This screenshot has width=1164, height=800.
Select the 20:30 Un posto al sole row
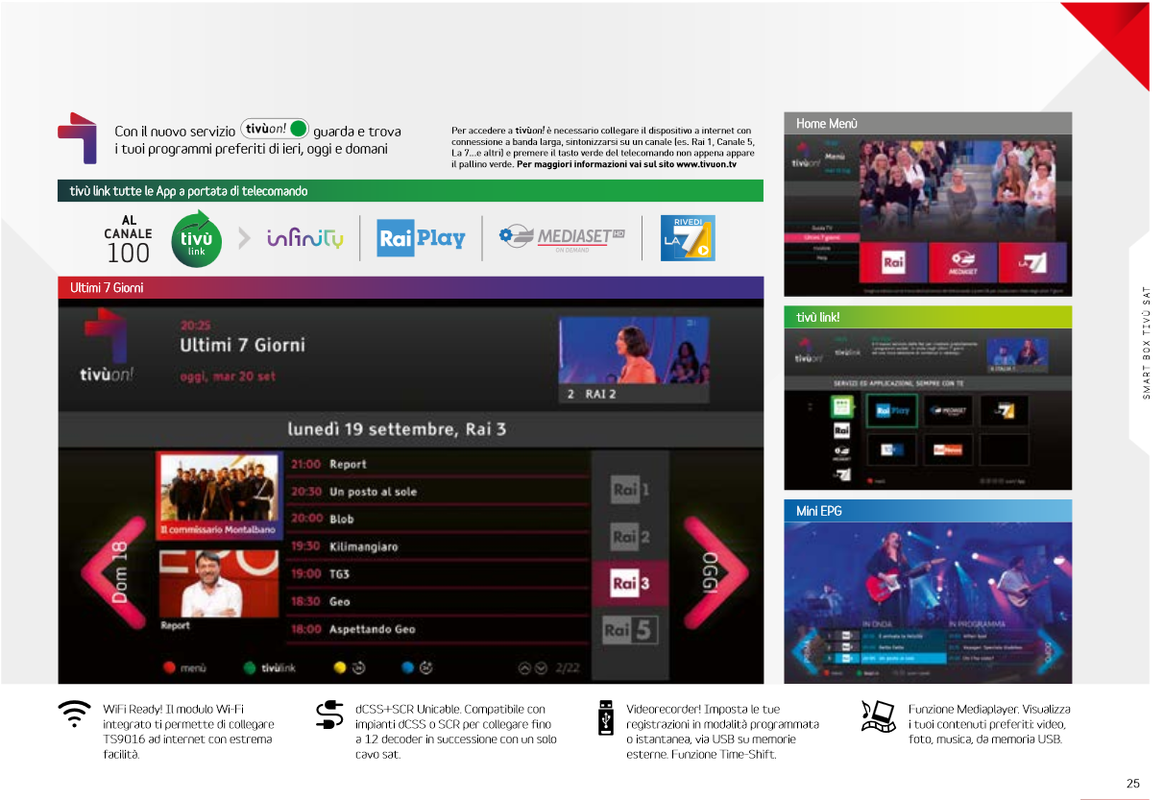(x=438, y=491)
